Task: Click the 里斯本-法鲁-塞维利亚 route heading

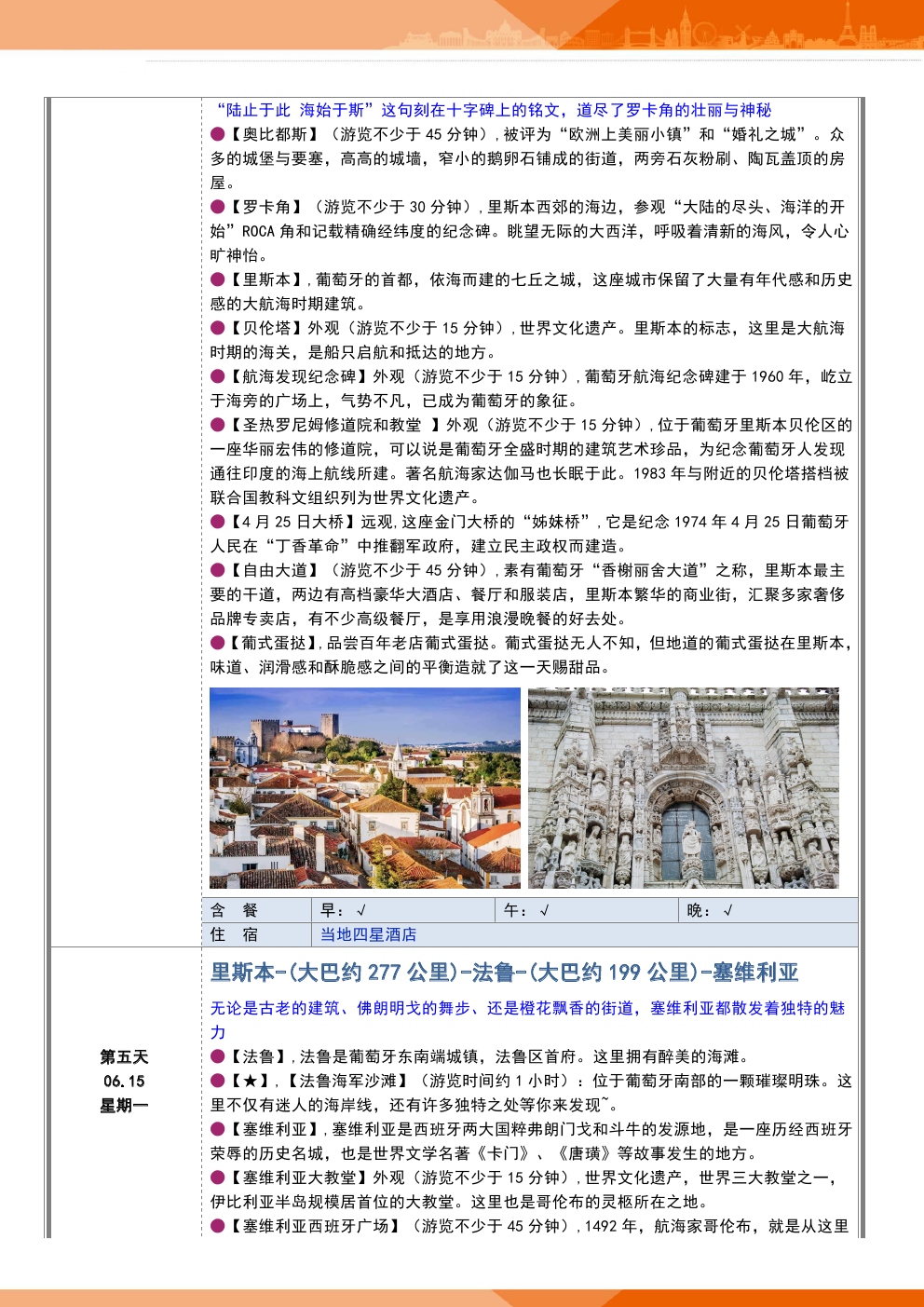Action: tap(504, 973)
